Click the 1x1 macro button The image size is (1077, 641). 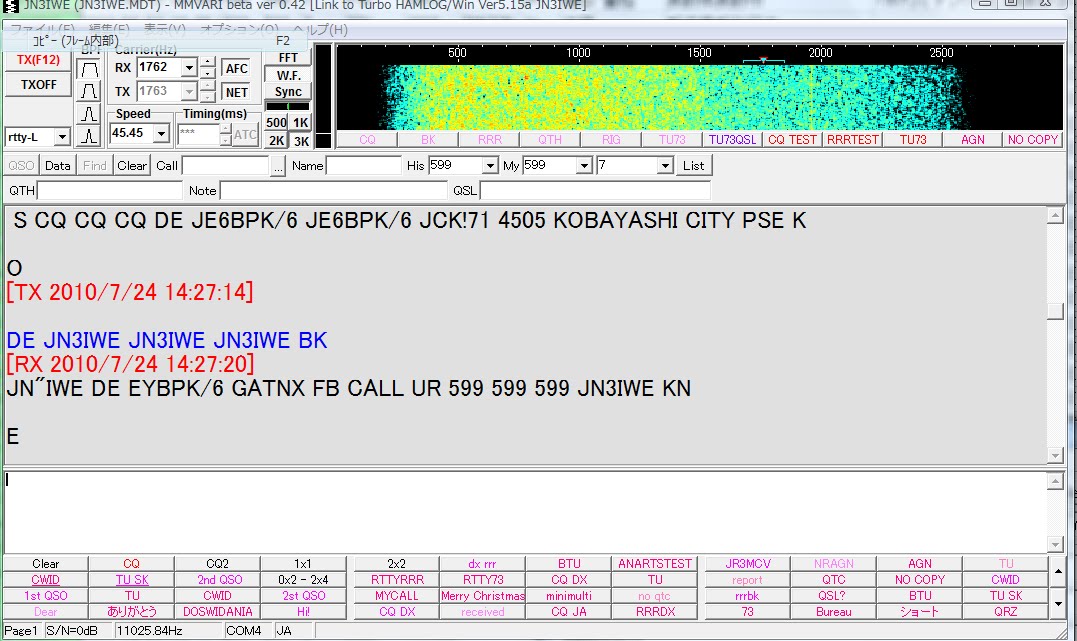[303, 564]
